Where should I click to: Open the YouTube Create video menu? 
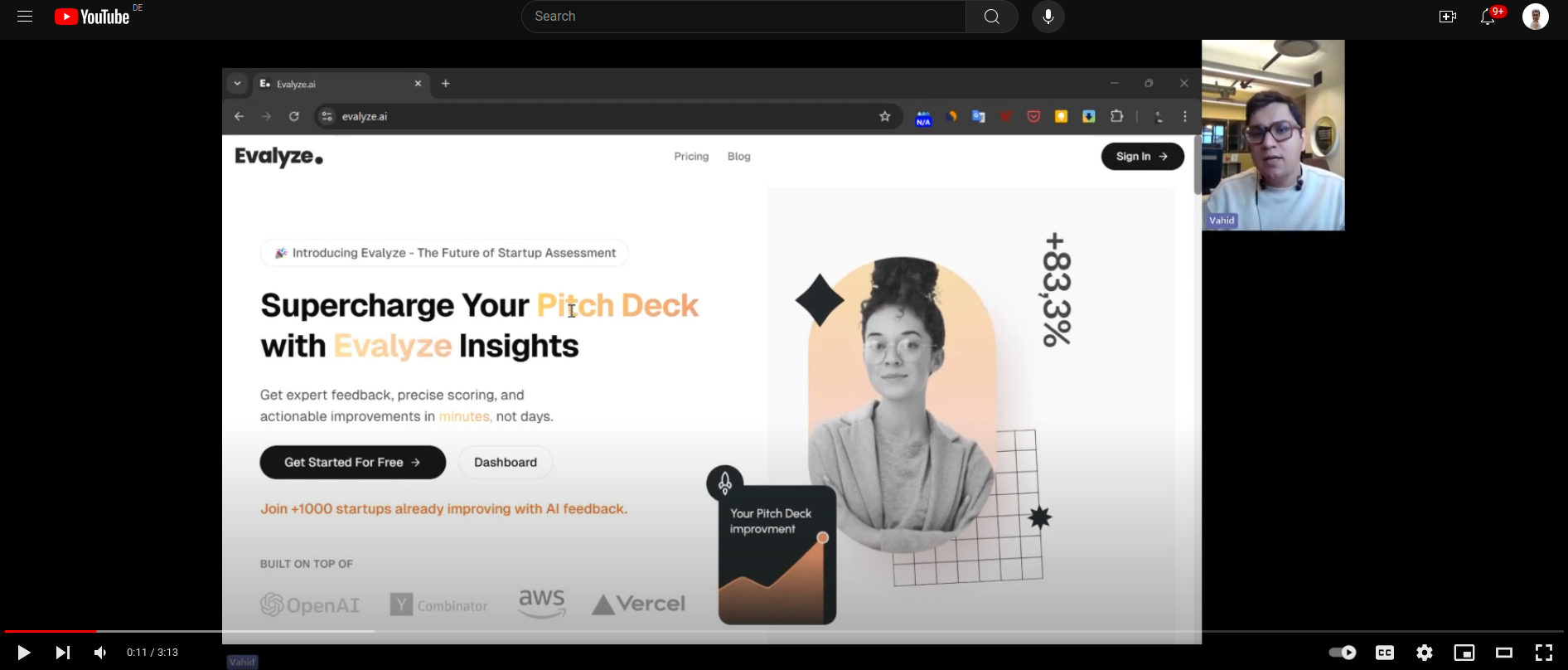point(1448,17)
